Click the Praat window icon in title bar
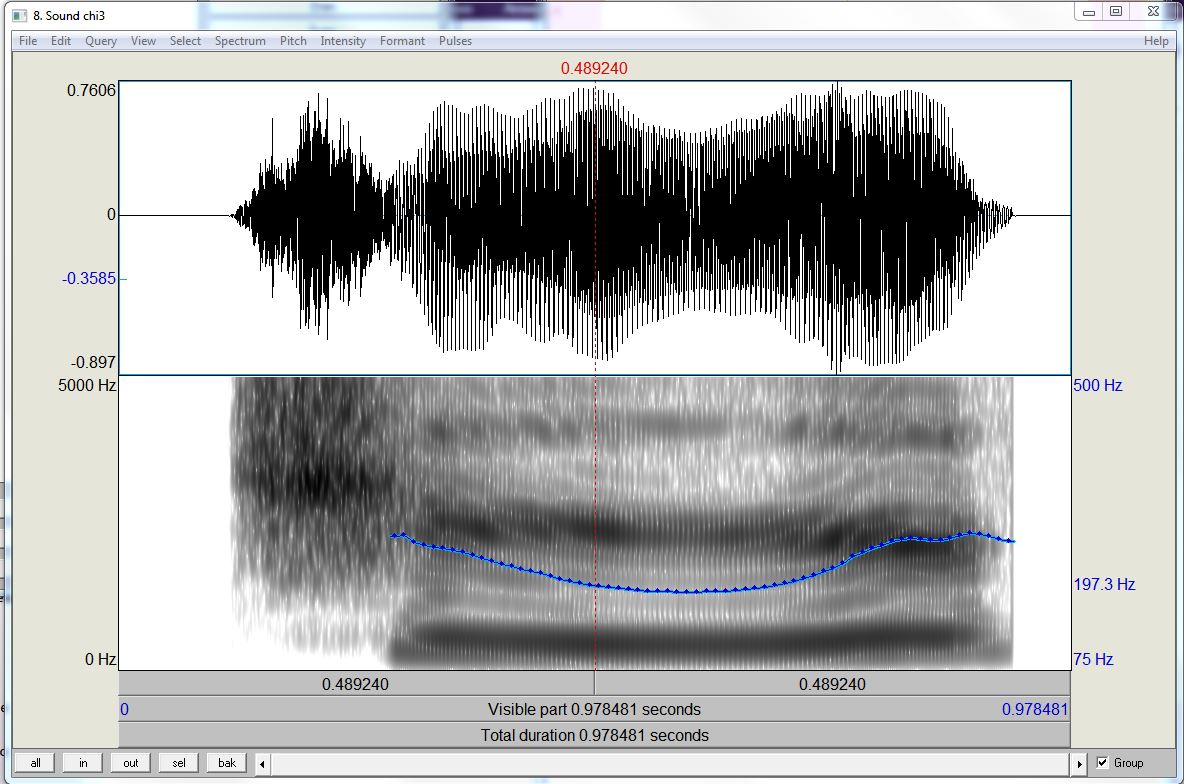This screenshot has width=1184, height=784. 20,15
